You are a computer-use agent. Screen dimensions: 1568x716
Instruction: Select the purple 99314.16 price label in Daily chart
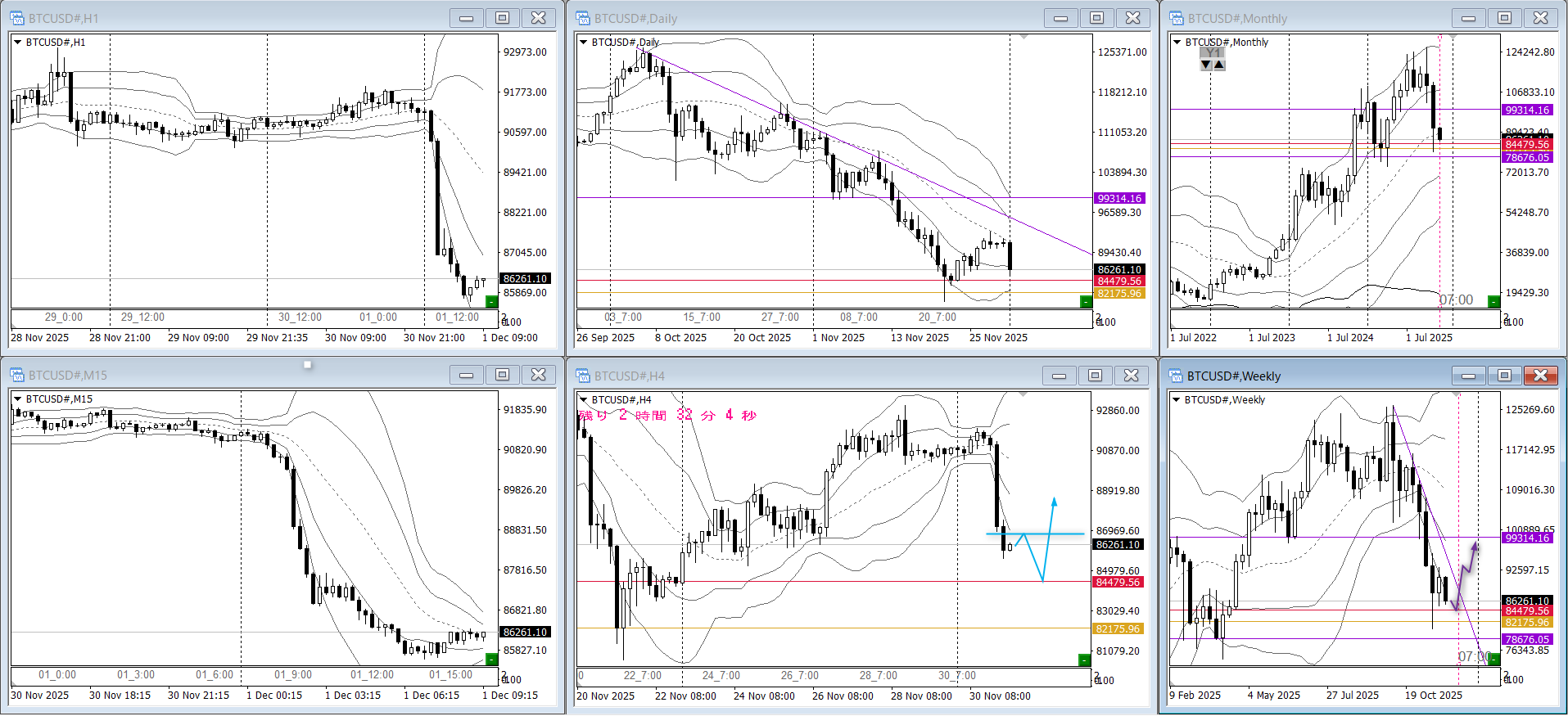(x=1118, y=198)
